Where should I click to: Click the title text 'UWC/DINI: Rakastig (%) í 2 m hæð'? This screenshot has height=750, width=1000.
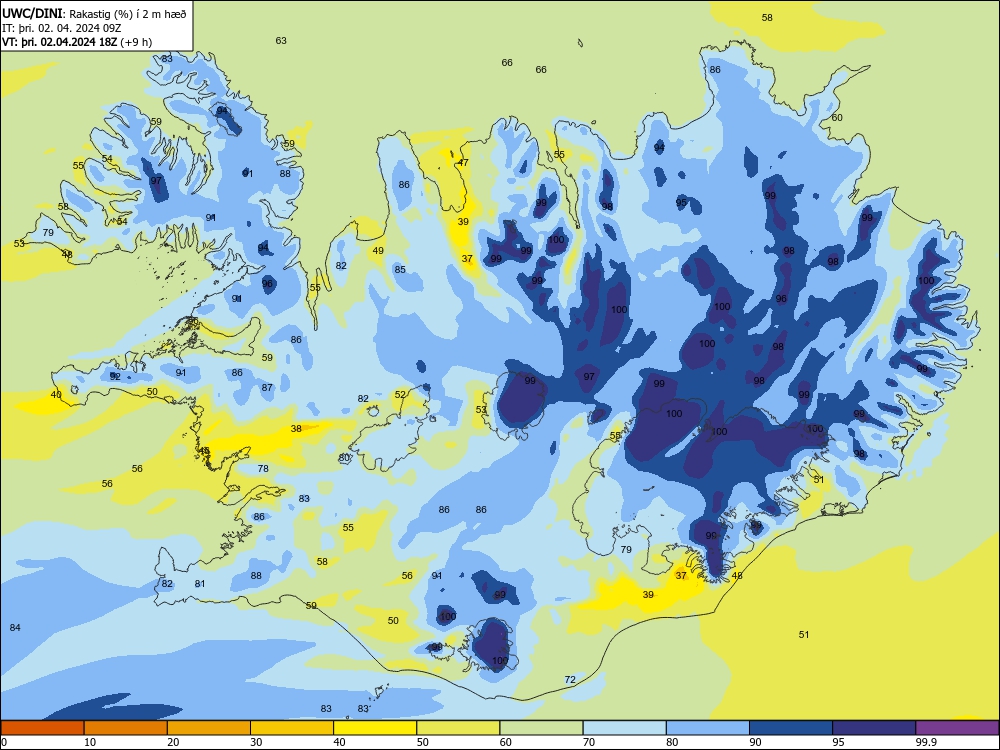point(94,14)
